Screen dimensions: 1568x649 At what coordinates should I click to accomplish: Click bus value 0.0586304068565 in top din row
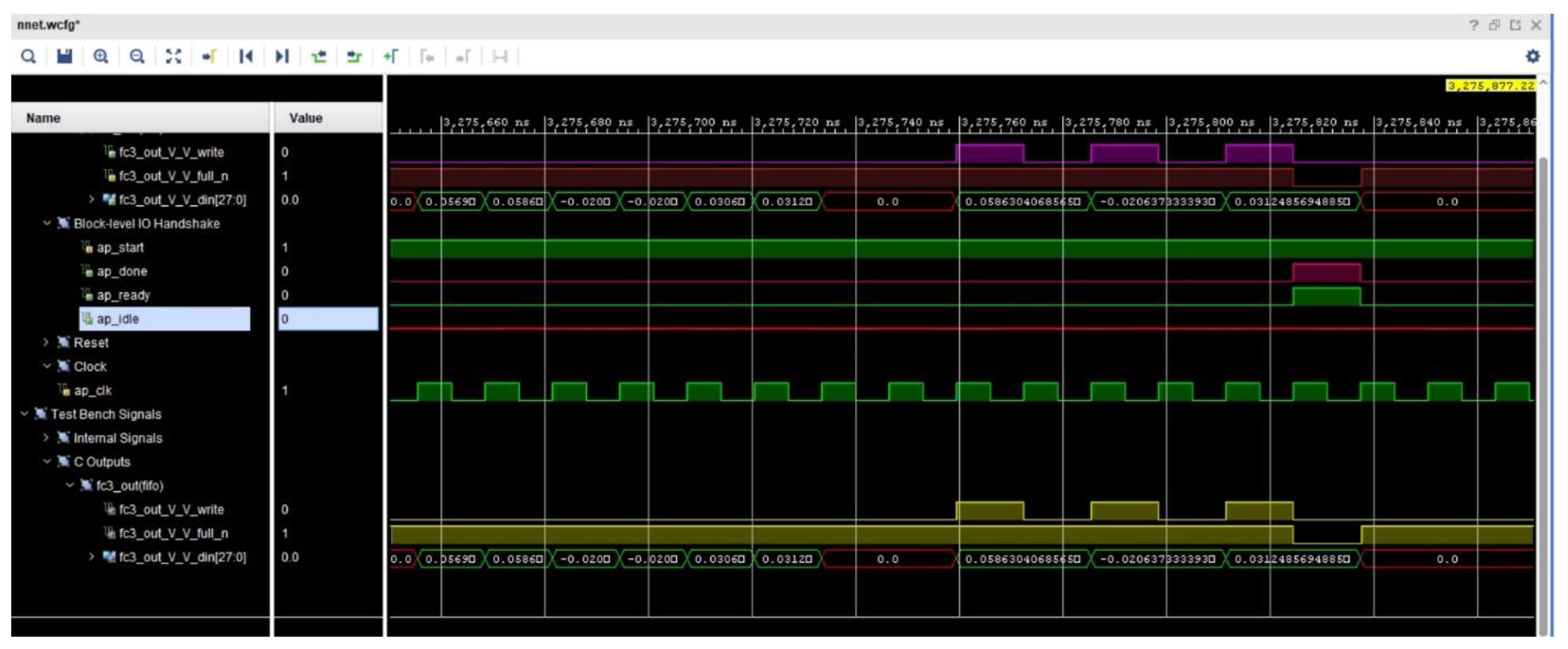click(1023, 201)
